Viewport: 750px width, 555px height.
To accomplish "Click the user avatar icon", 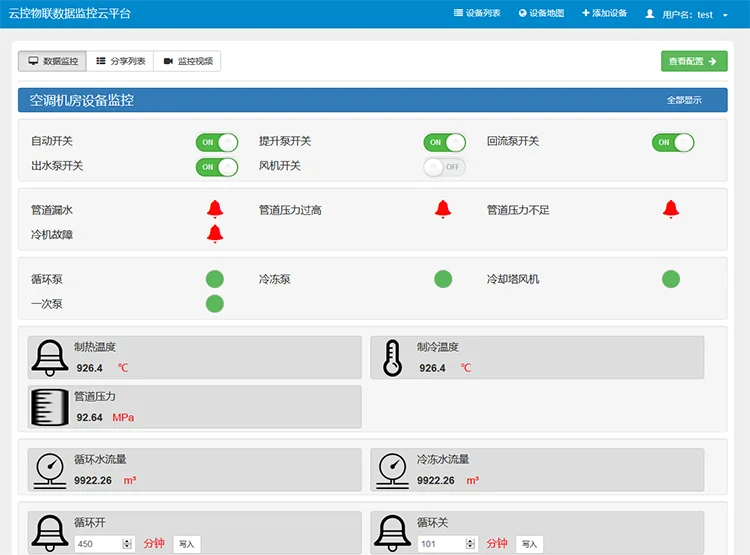I will (650, 14).
